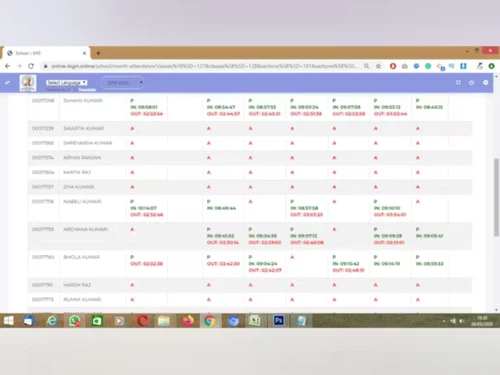Select the SWASTIK KUMAR student name

(84, 128)
